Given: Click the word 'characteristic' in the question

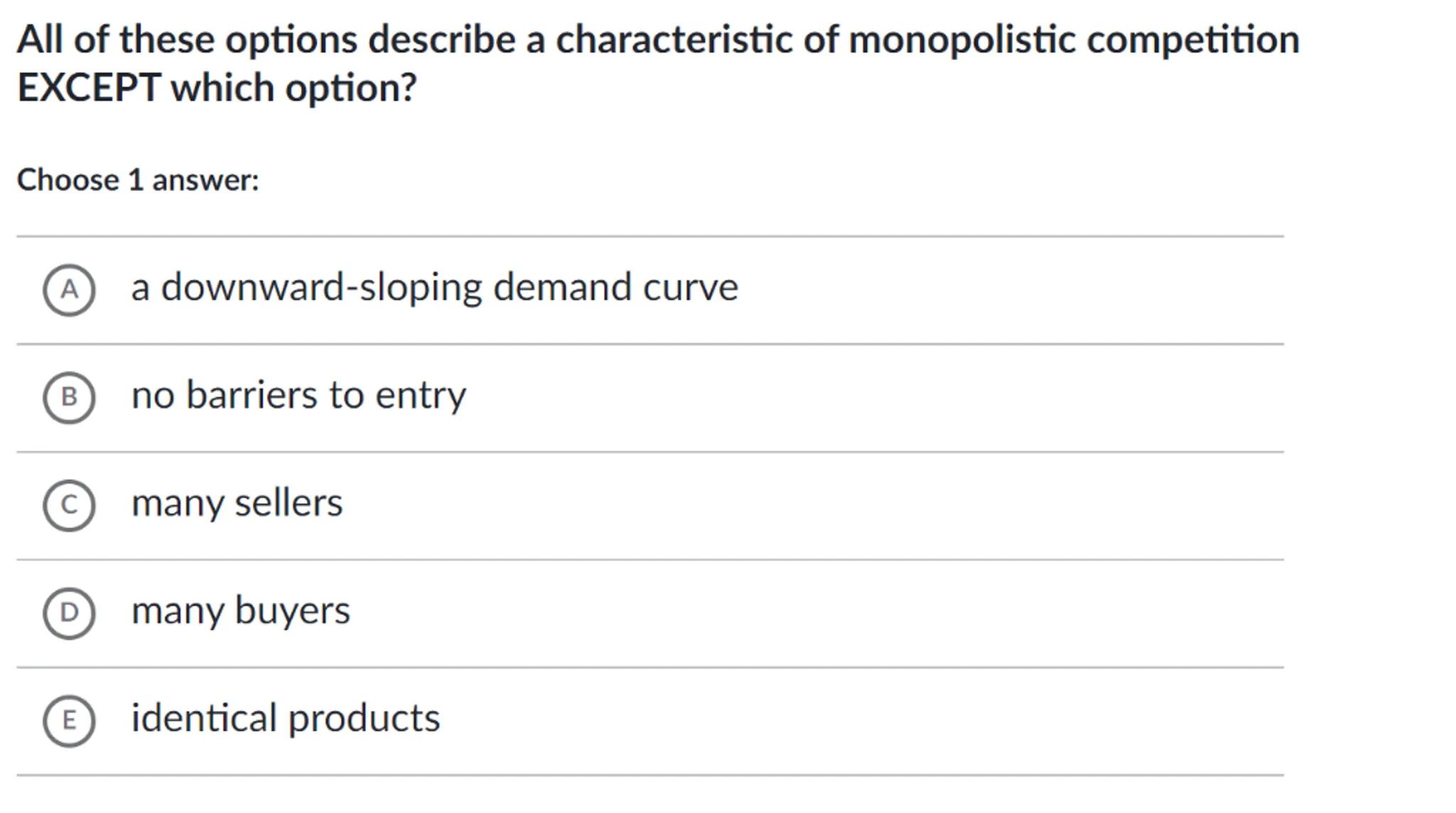Looking at the screenshot, I should pos(673,40).
